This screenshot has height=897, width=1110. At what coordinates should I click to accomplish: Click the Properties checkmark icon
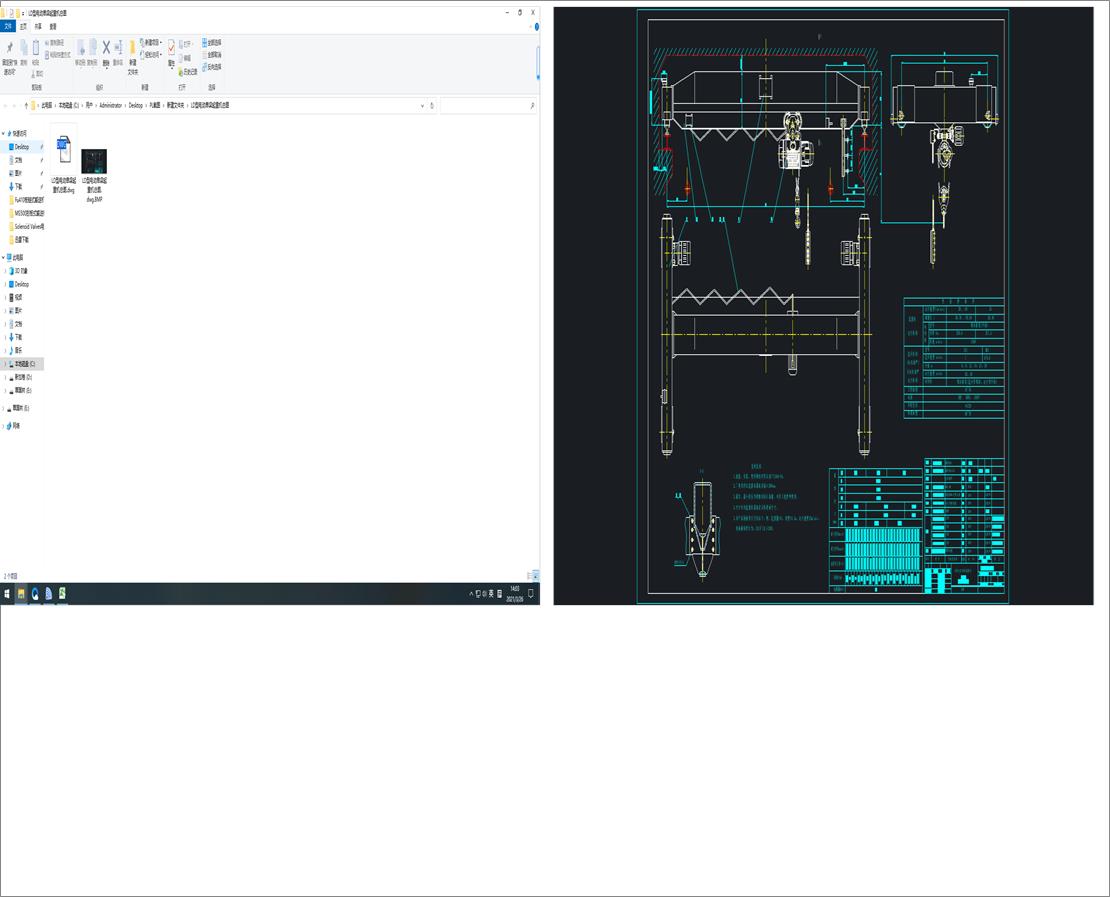[x=171, y=48]
